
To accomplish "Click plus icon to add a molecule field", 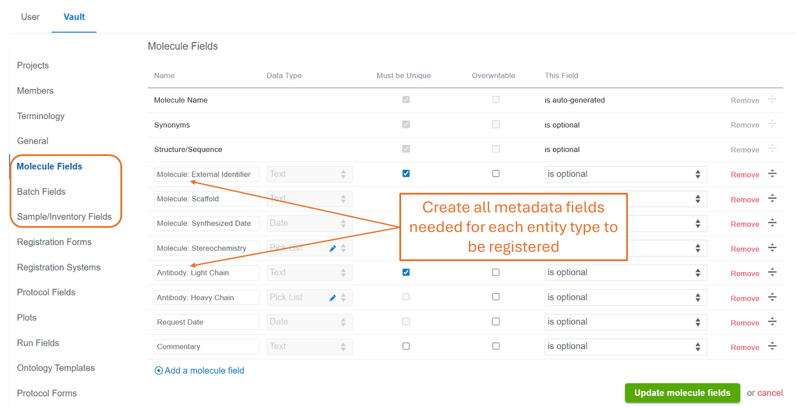I will [158, 371].
